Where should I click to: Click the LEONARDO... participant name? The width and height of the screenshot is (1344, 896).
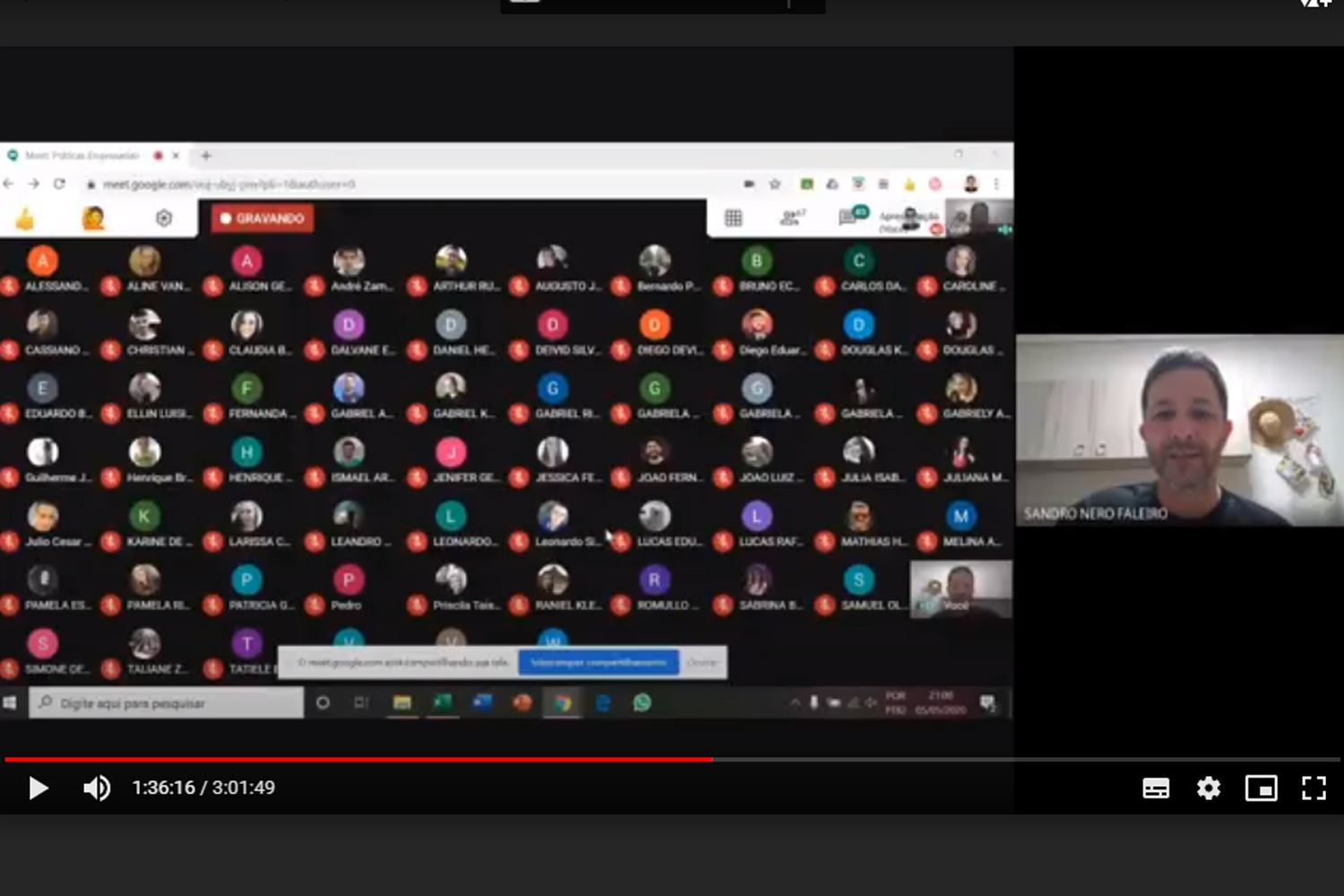point(466,542)
